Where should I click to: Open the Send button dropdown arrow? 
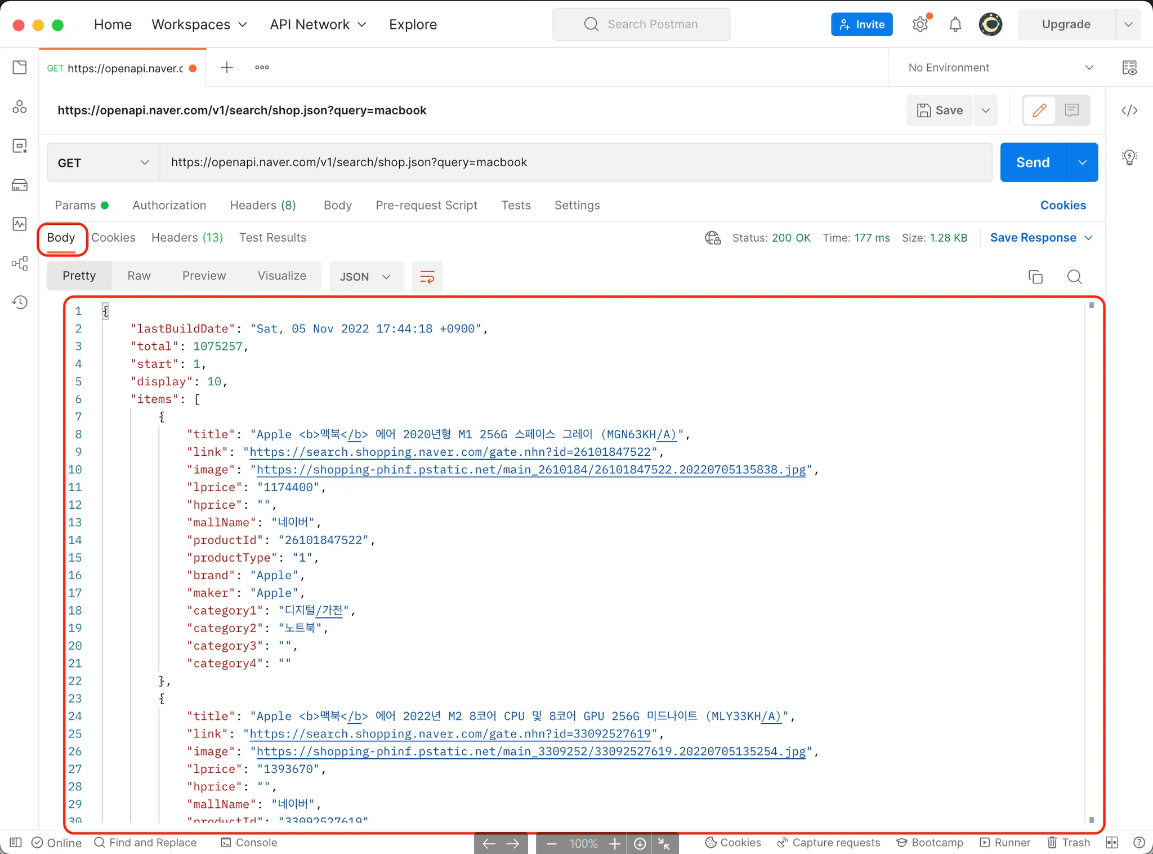click(x=1082, y=163)
